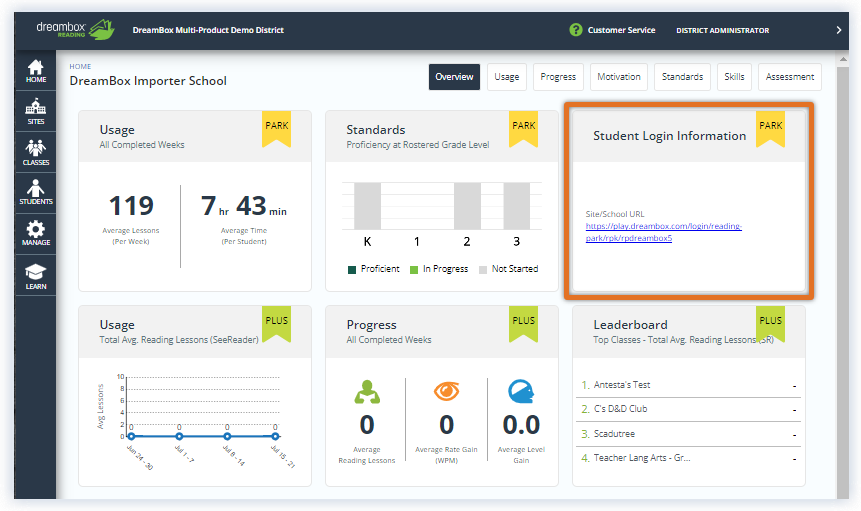The width and height of the screenshot is (861, 511).
Task: Switch to the Progress tab
Action: coord(558,77)
